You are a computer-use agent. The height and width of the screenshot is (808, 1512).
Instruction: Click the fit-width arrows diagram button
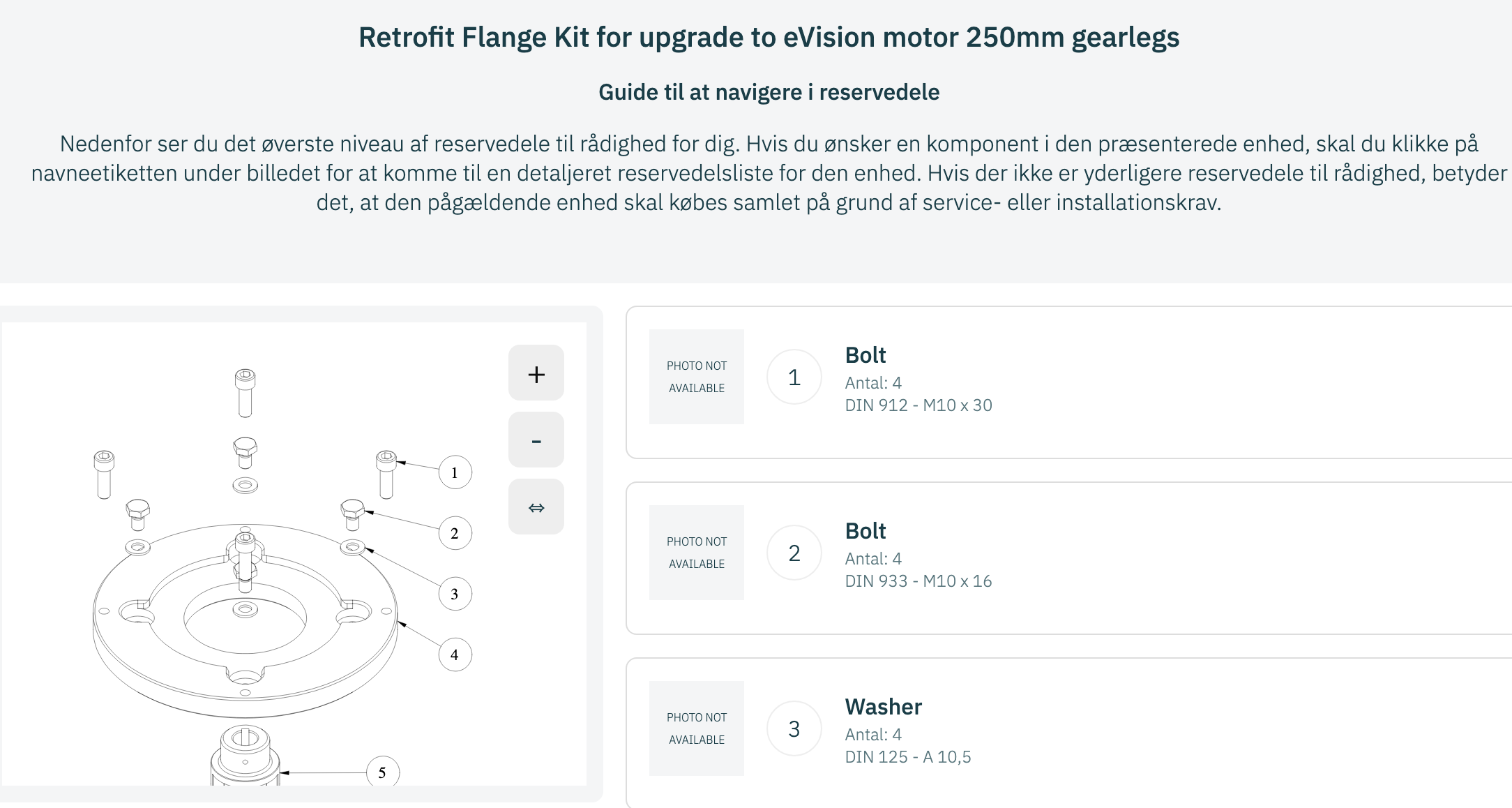click(536, 507)
